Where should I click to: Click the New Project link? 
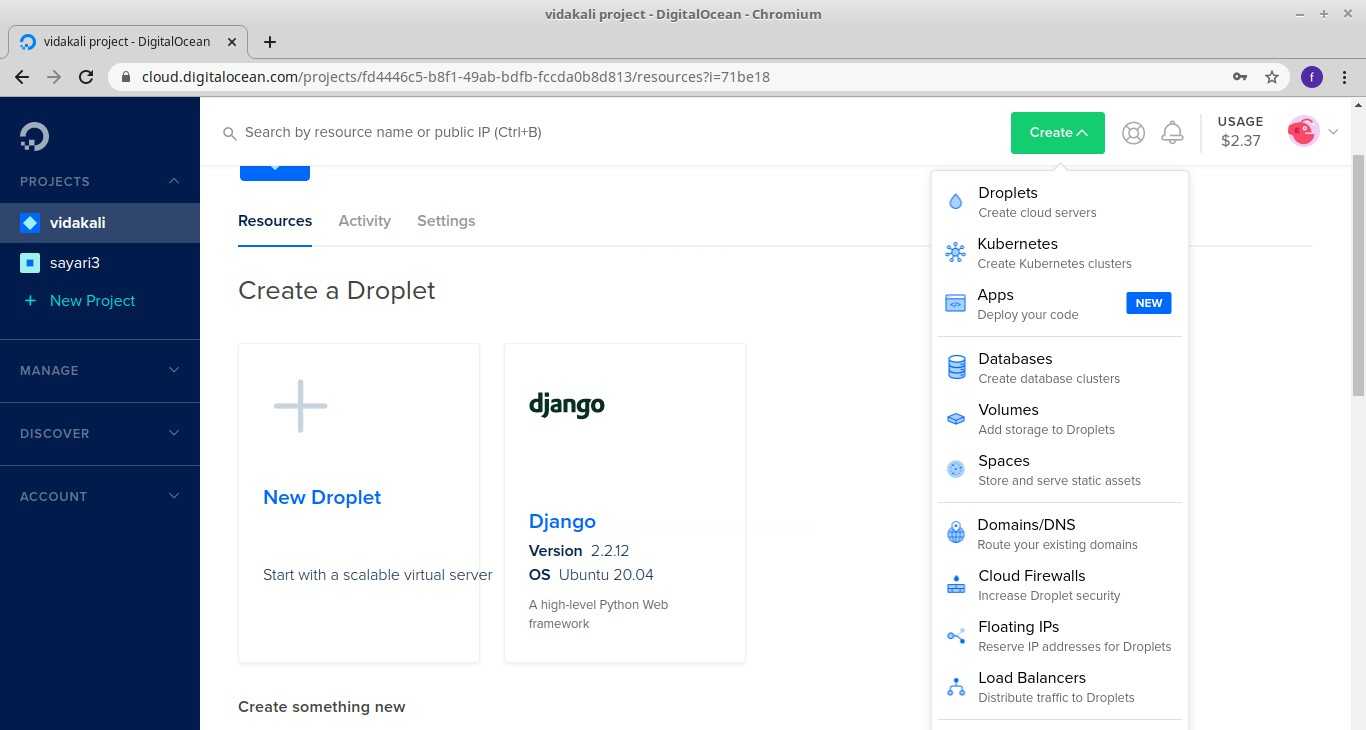click(x=92, y=301)
